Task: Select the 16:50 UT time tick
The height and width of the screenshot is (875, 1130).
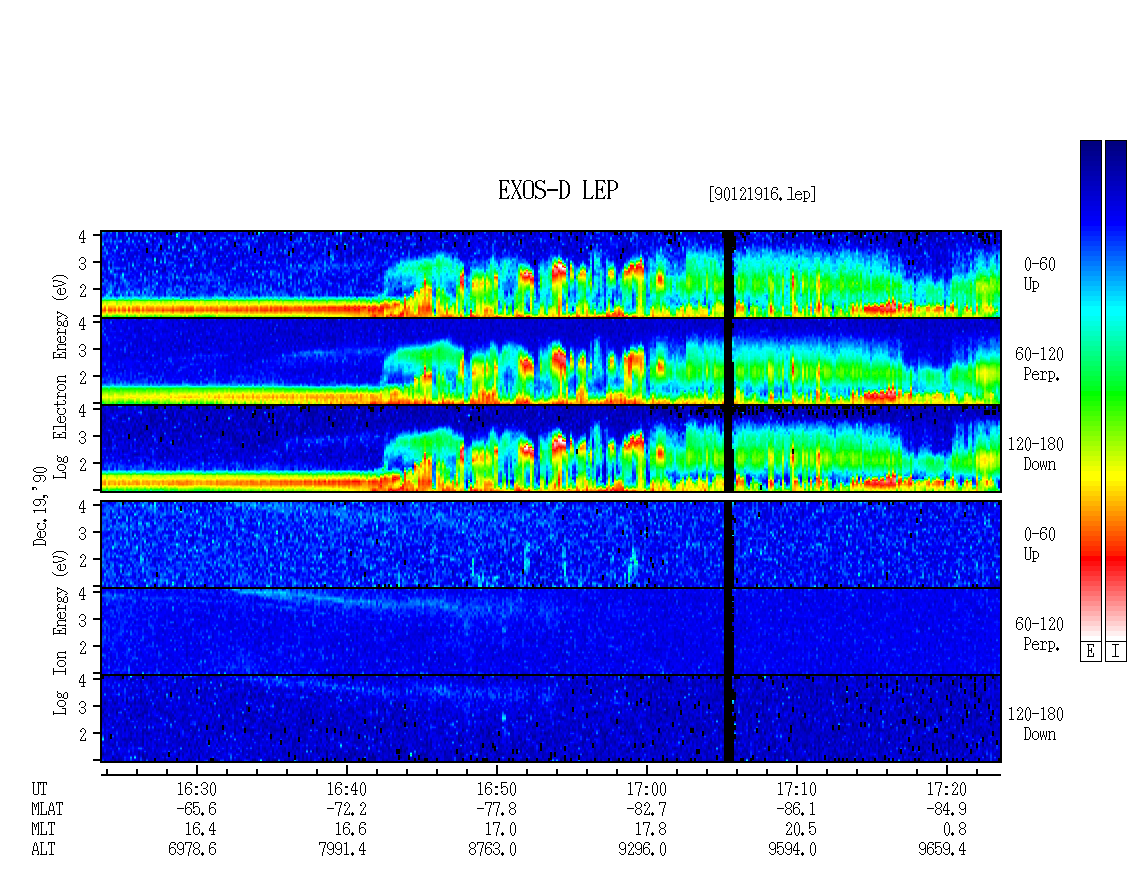Action: (x=496, y=789)
